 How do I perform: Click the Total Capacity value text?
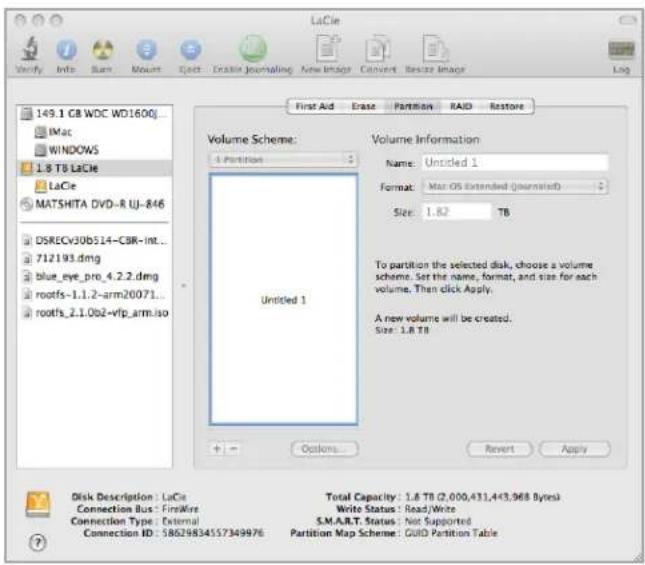482,497
